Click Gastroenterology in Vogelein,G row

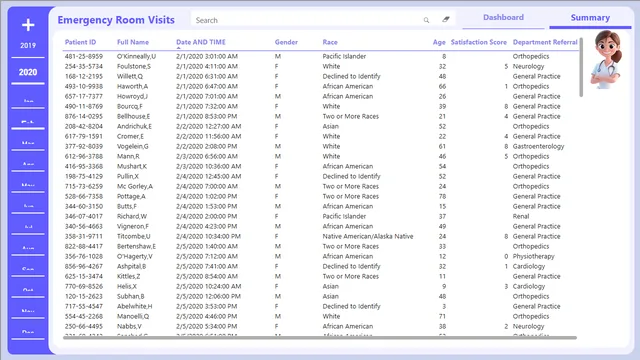click(538, 146)
